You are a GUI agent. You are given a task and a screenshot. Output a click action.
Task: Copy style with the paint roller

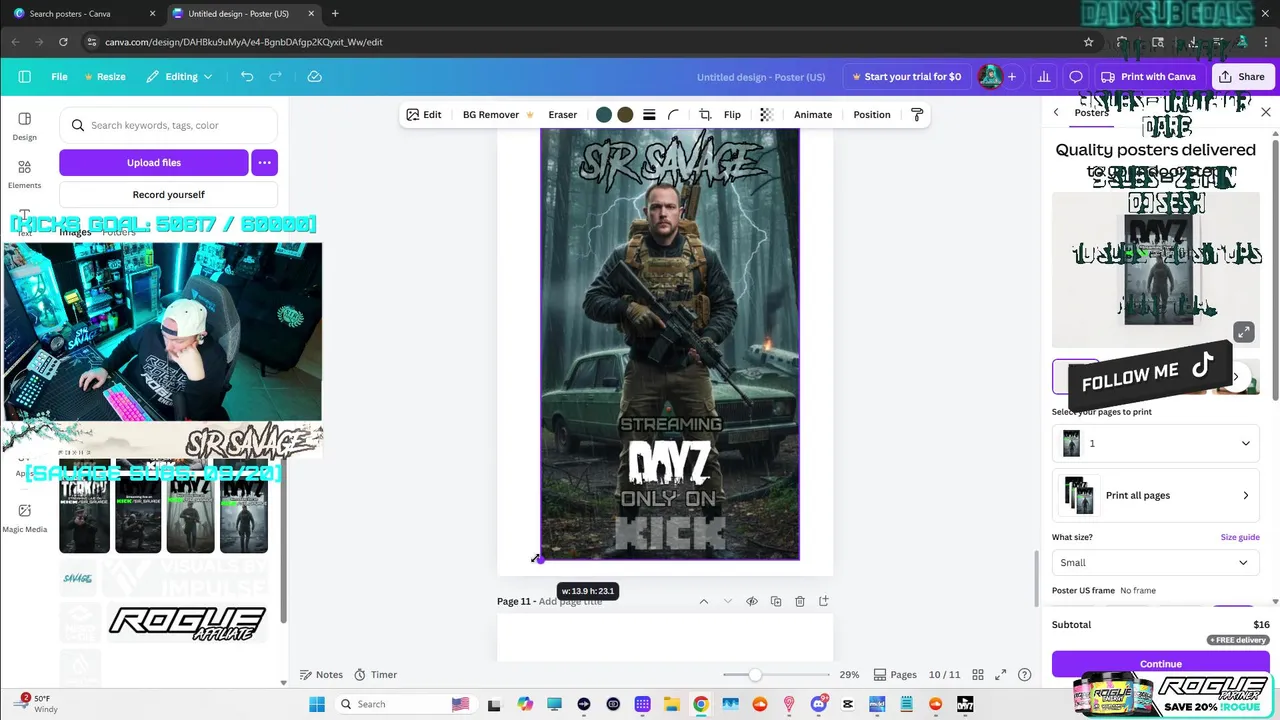pyautogui.click(x=917, y=115)
